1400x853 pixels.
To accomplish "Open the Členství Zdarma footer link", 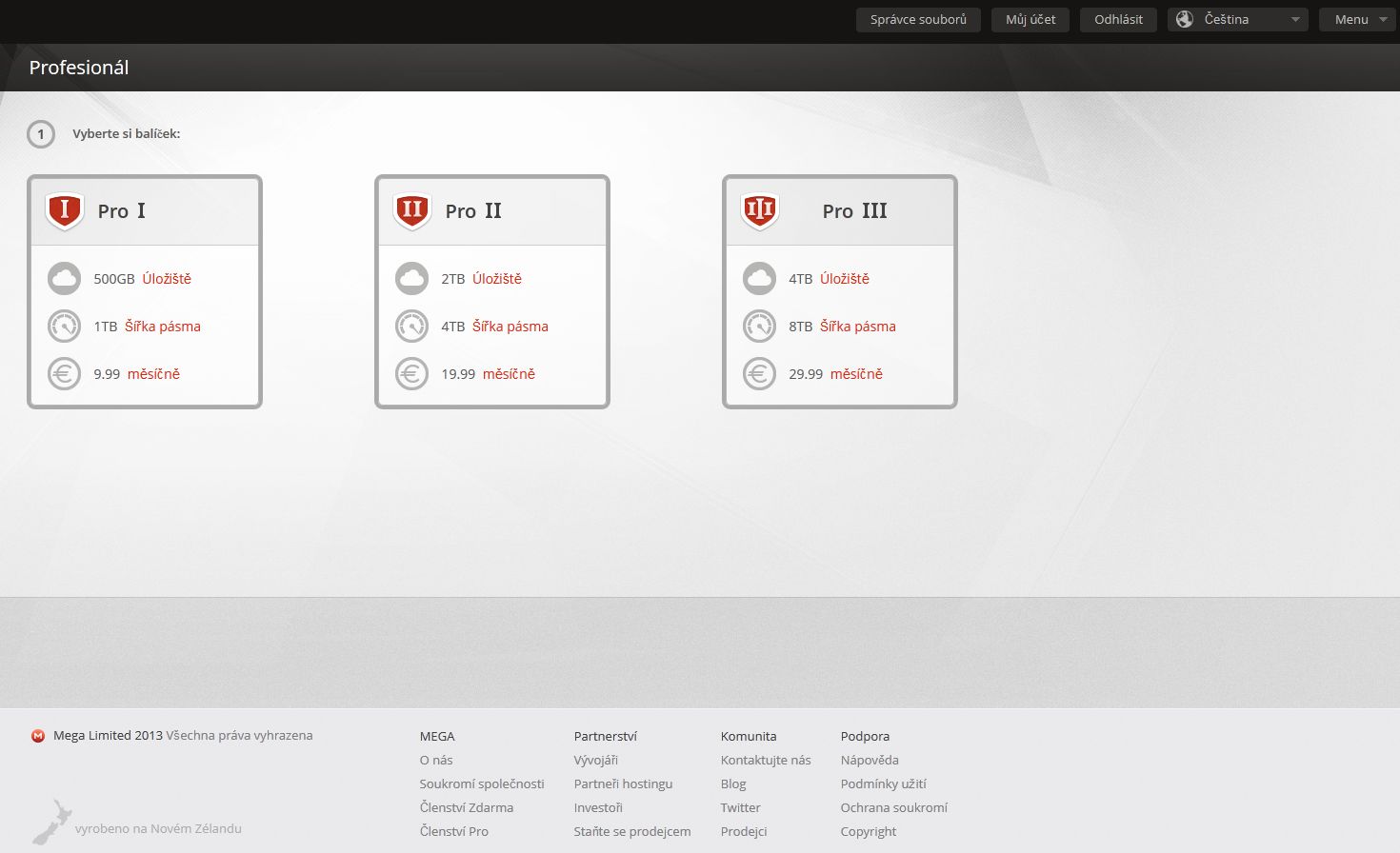I will click(467, 807).
